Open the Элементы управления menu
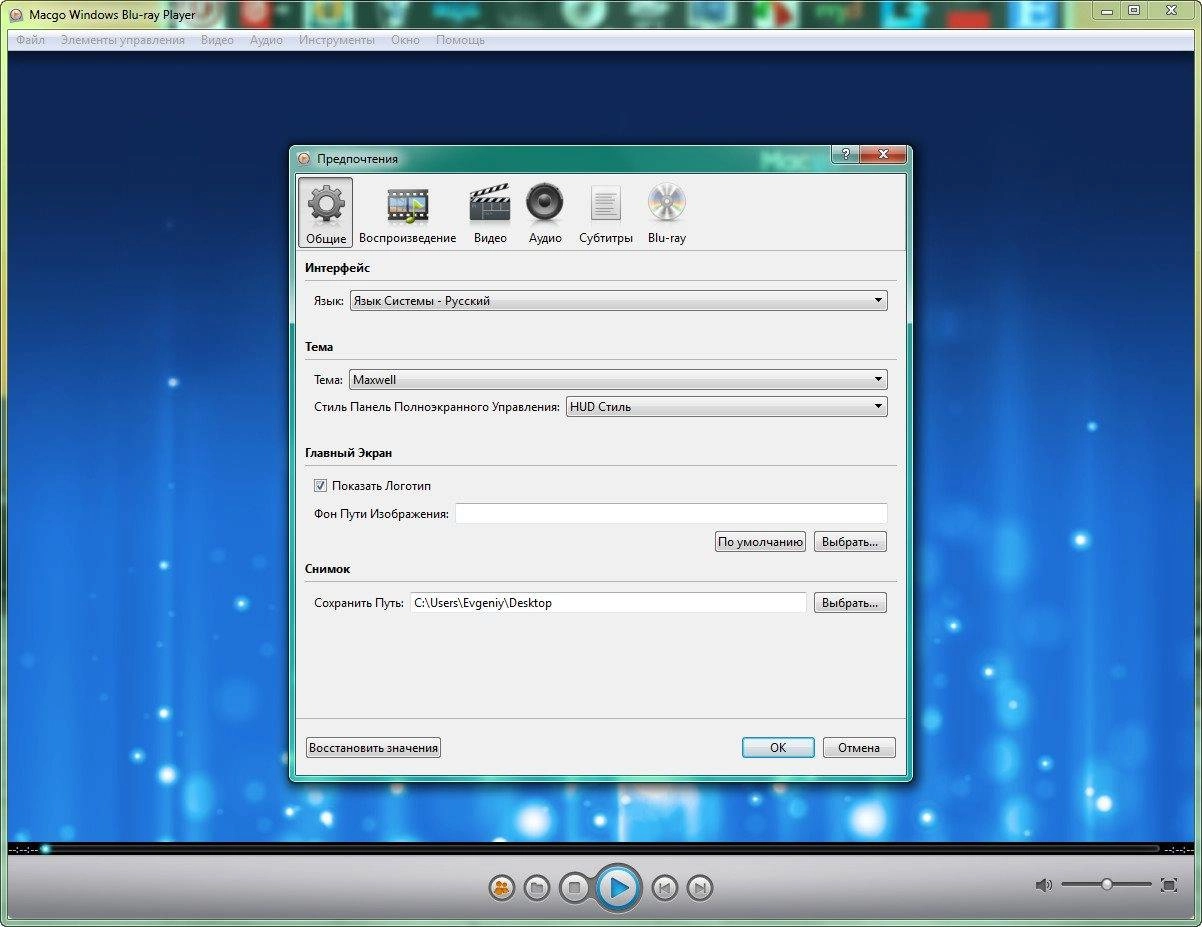The image size is (1202, 927). point(122,40)
